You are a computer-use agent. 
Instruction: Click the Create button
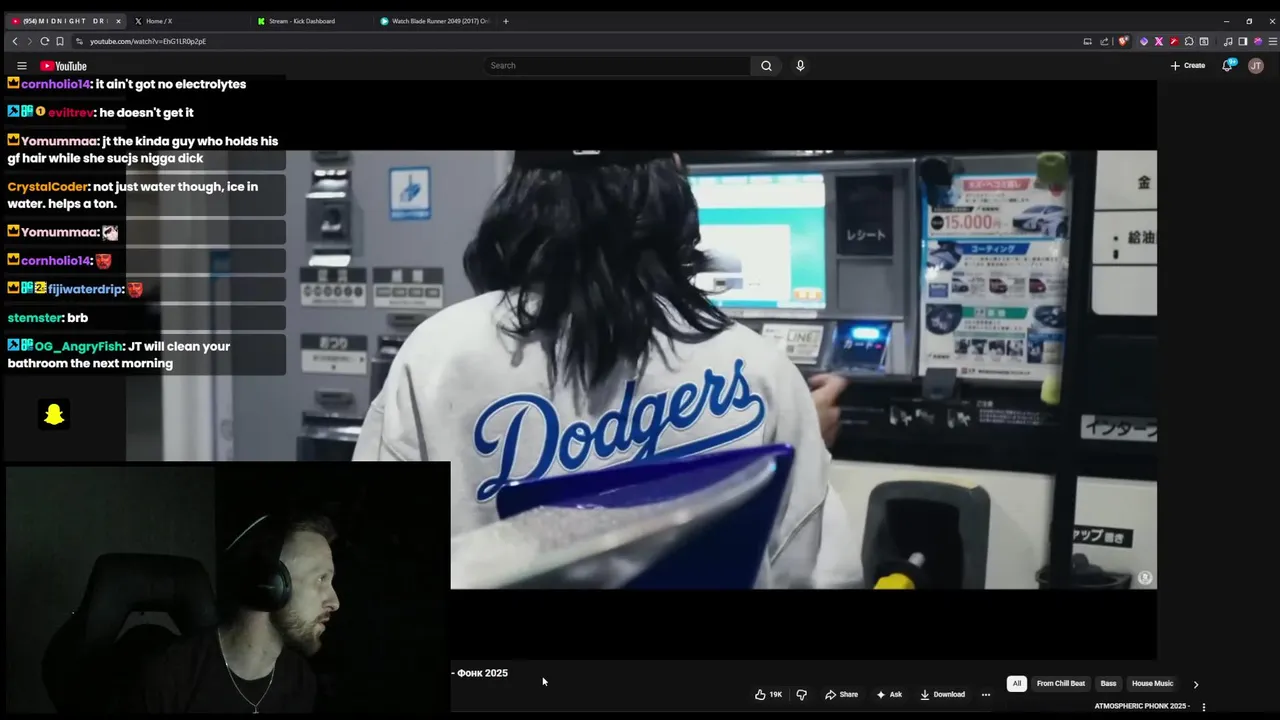click(x=1188, y=66)
